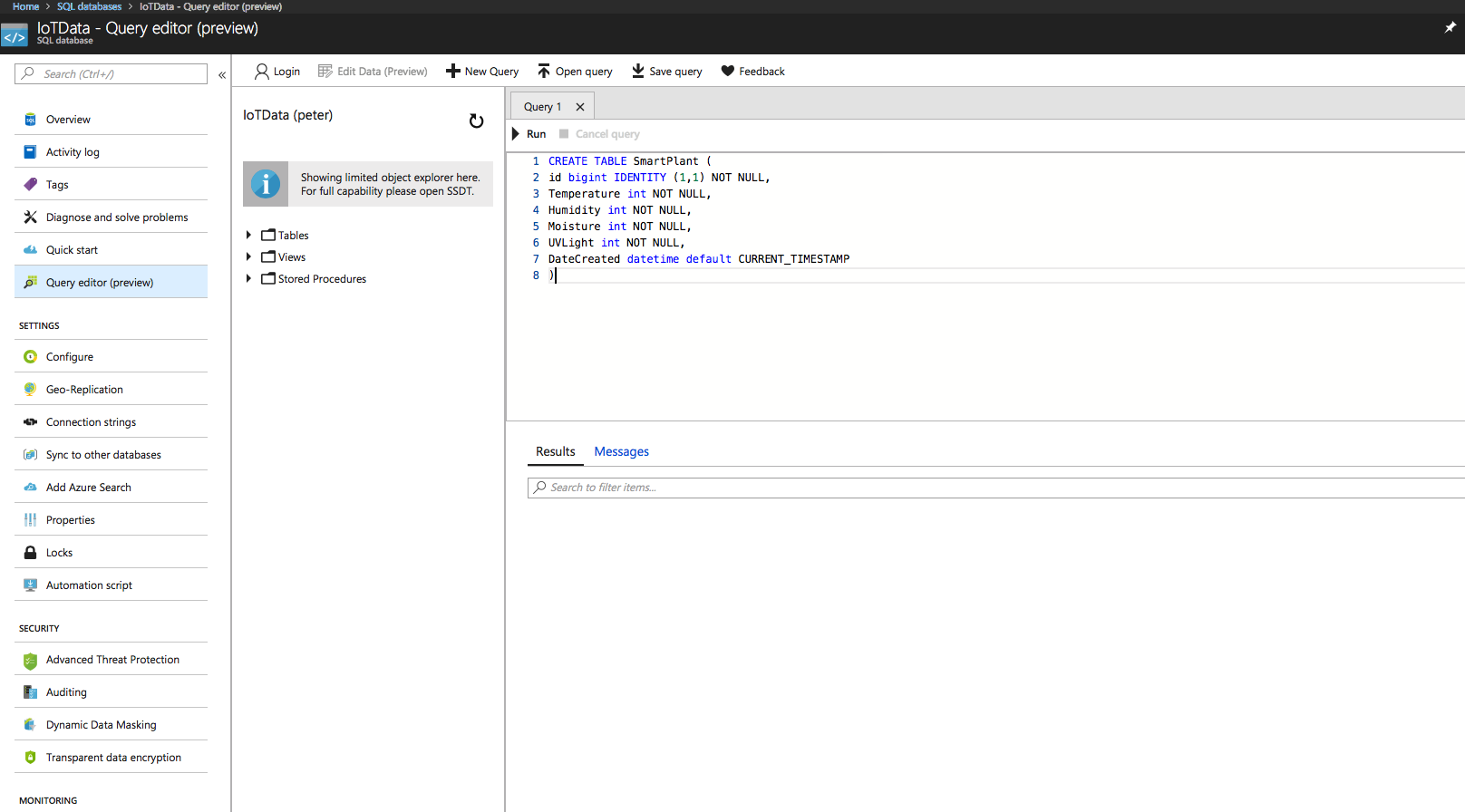Expand the Stored Procedures node

coord(248,279)
